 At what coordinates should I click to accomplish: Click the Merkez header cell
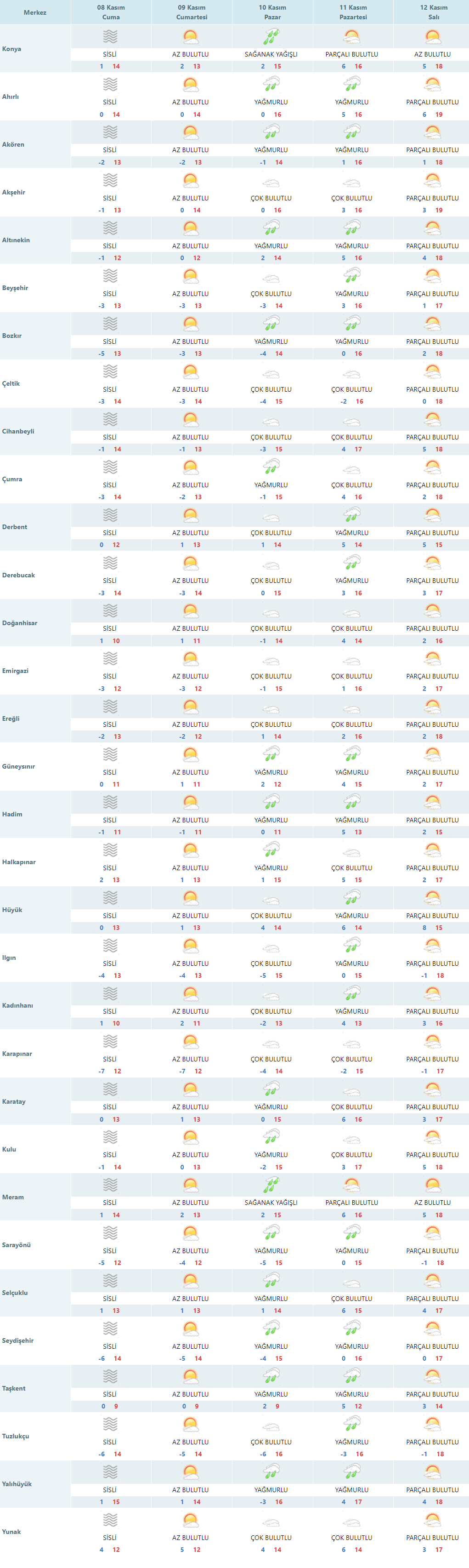pyautogui.click(x=34, y=12)
